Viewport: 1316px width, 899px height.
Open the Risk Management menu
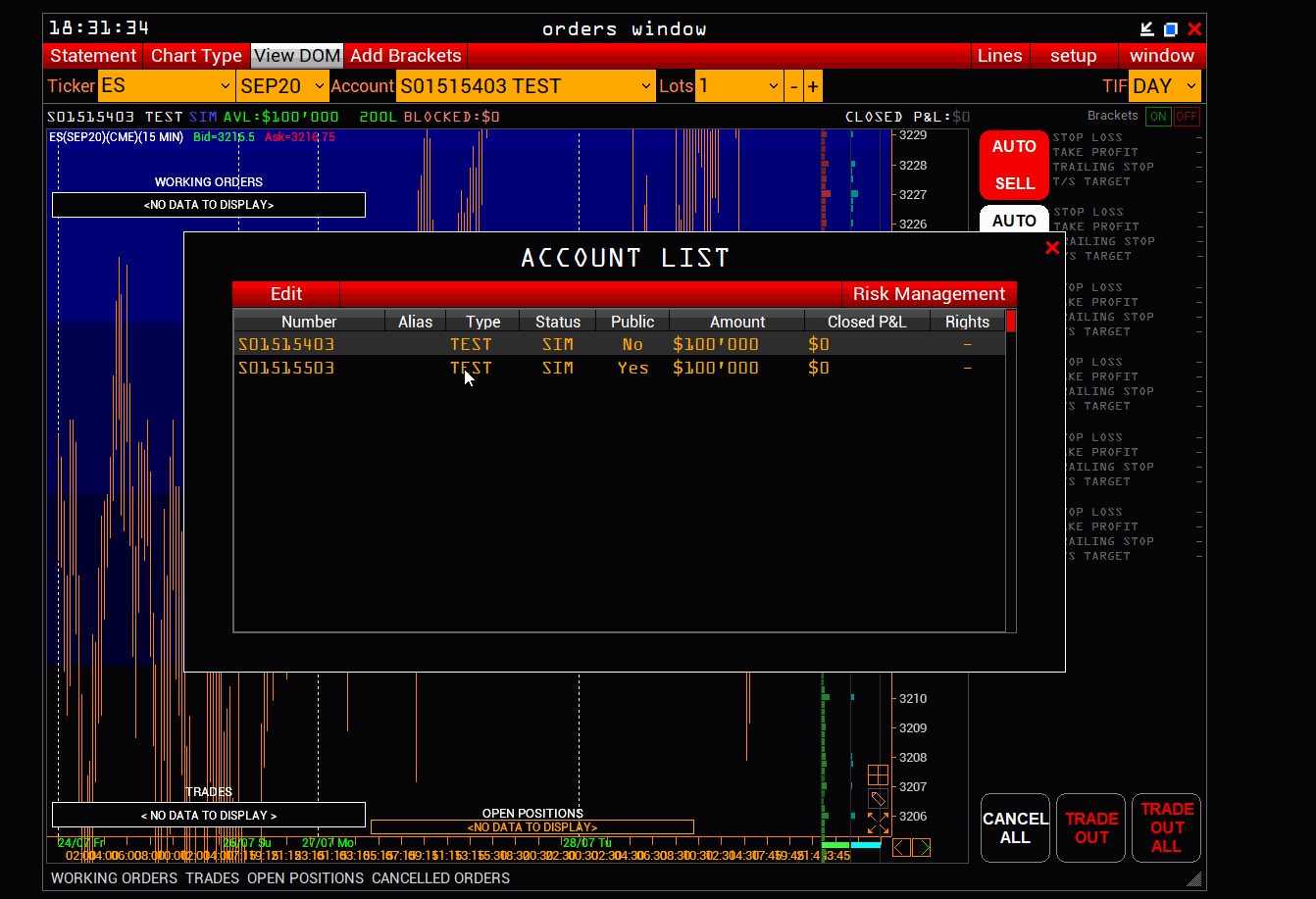(x=929, y=294)
